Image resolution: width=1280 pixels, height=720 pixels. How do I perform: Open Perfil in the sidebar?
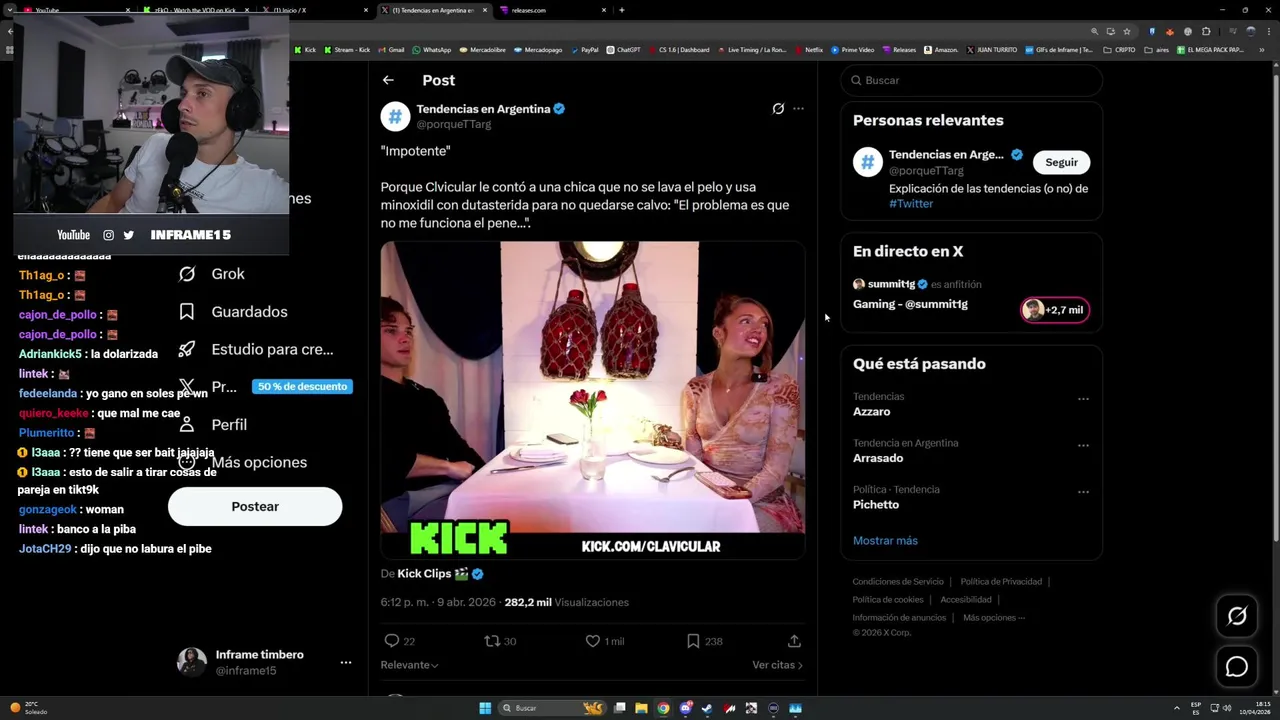pos(213,424)
